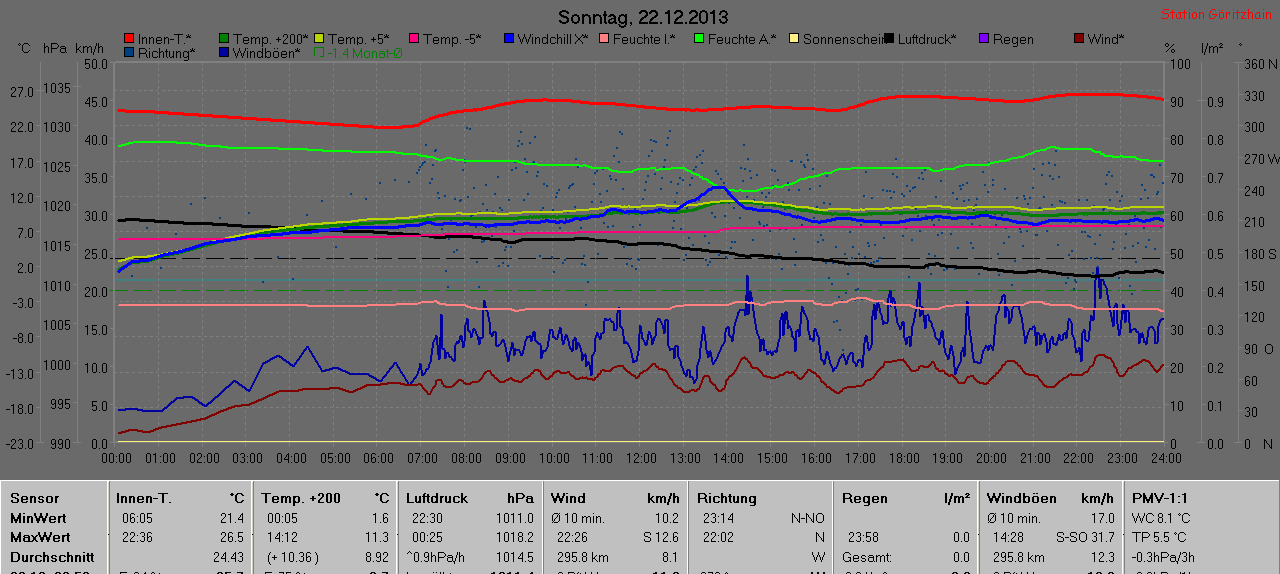Screen dimensions: 1280x574
Task: Click the dark green Temp. +200 legend swatch
Action: (x=224, y=39)
